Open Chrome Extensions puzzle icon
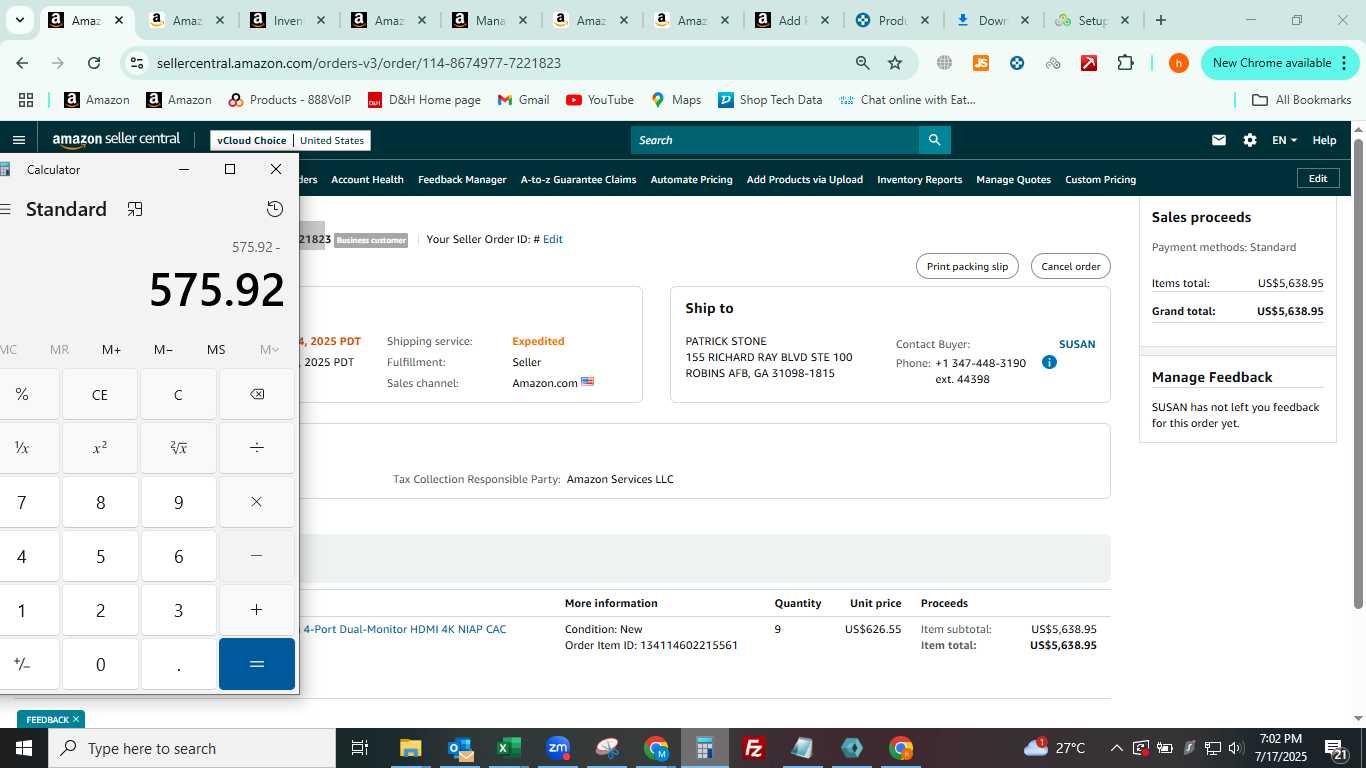The image size is (1366, 768). (x=1125, y=63)
